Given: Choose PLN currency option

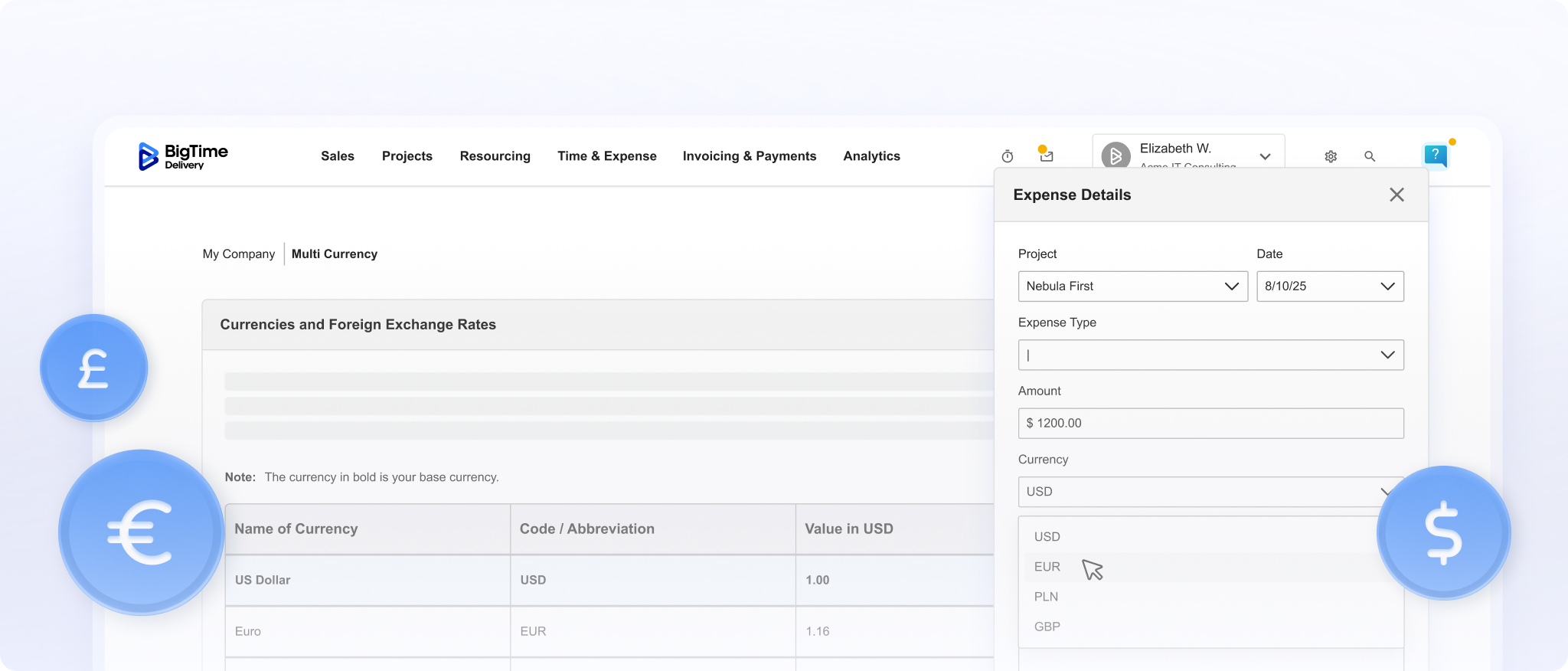Looking at the screenshot, I should [x=1046, y=597].
